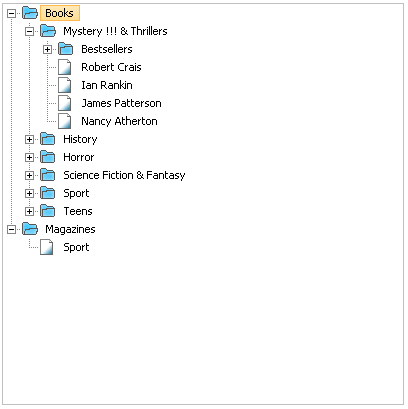Image resolution: width=408 pixels, height=409 pixels.
Task: Click the Robert Crais document icon
Action: point(65,67)
